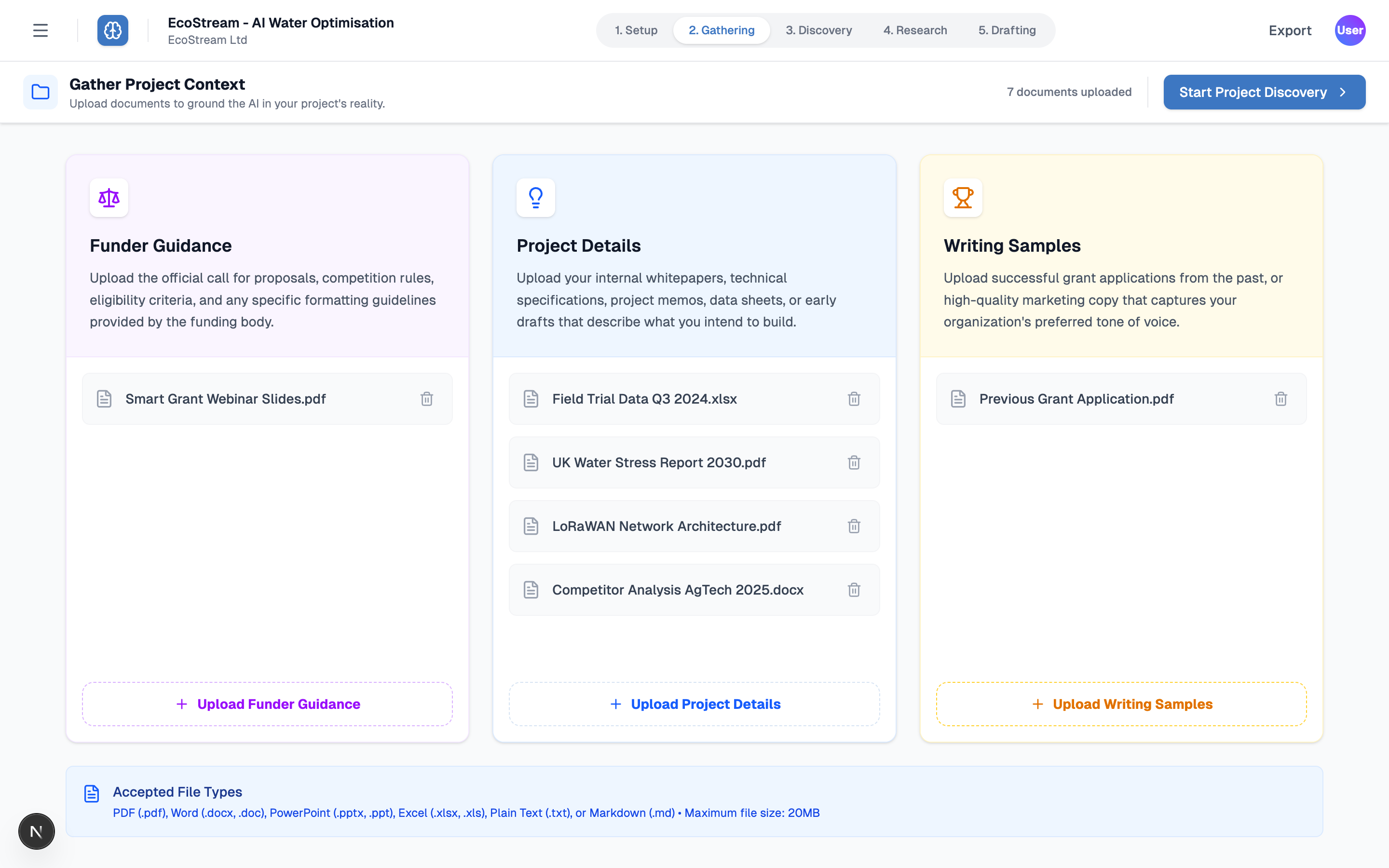The width and height of the screenshot is (1389, 868).
Task: Click Upload Project Details
Action: click(694, 704)
